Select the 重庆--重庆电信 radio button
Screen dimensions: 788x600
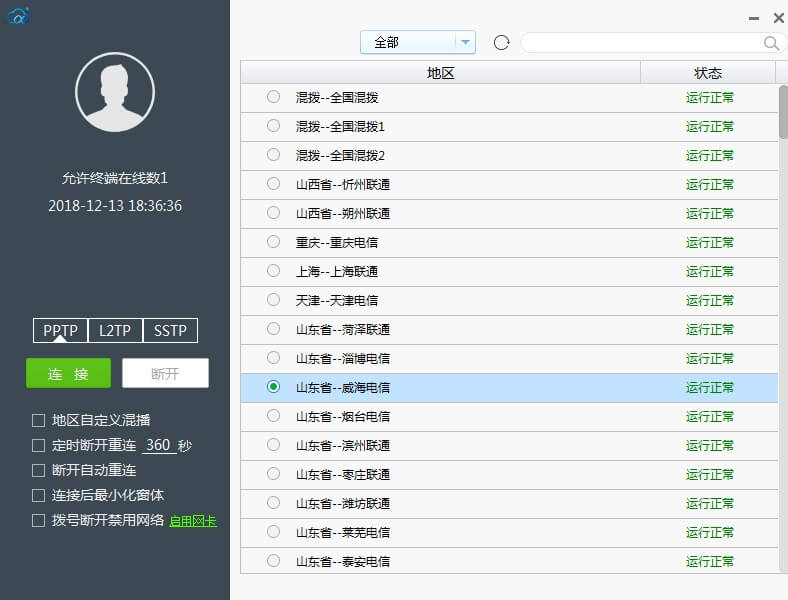pyautogui.click(x=273, y=242)
